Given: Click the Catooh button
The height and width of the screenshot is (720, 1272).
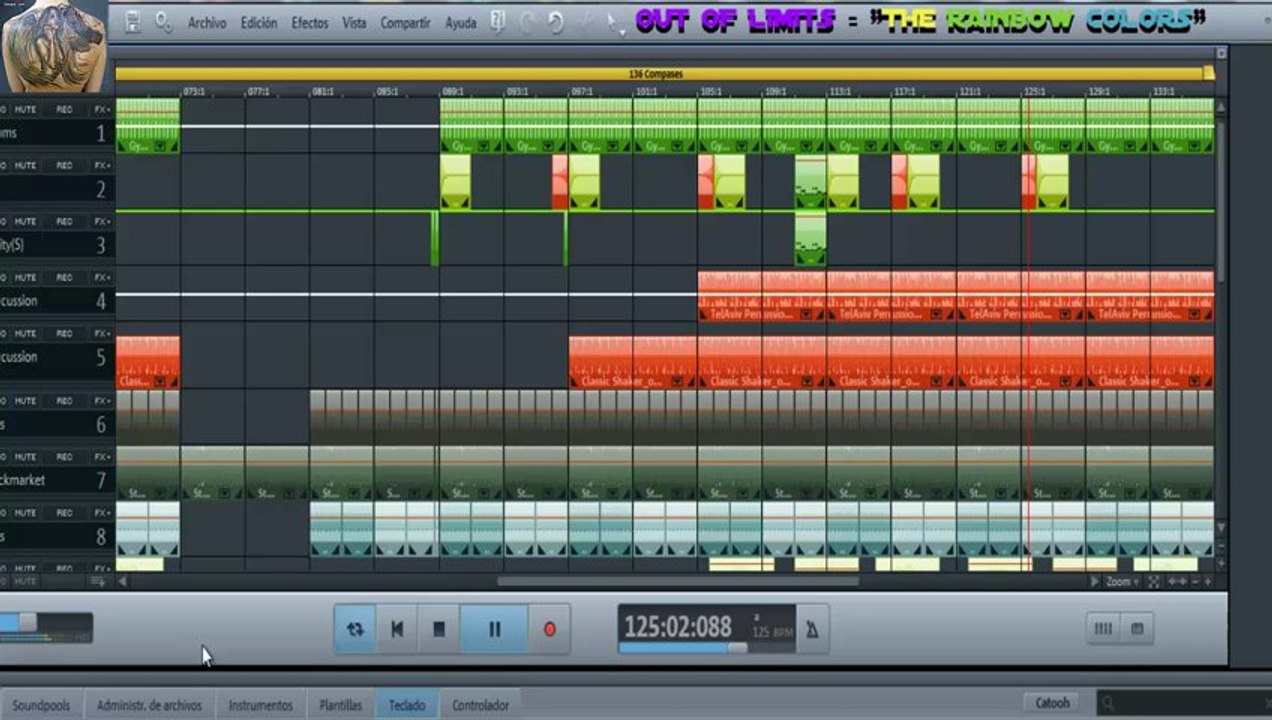Looking at the screenshot, I should pos(1052,703).
